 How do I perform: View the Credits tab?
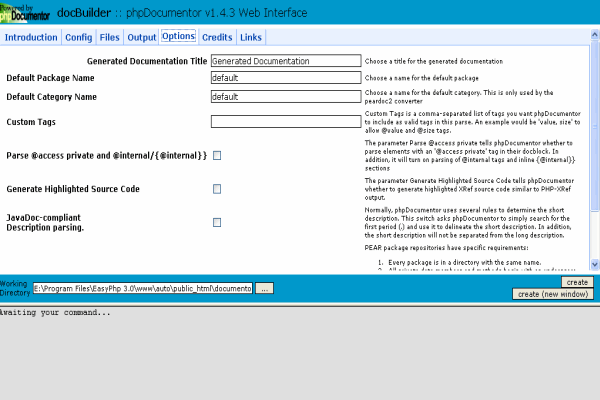point(217,37)
